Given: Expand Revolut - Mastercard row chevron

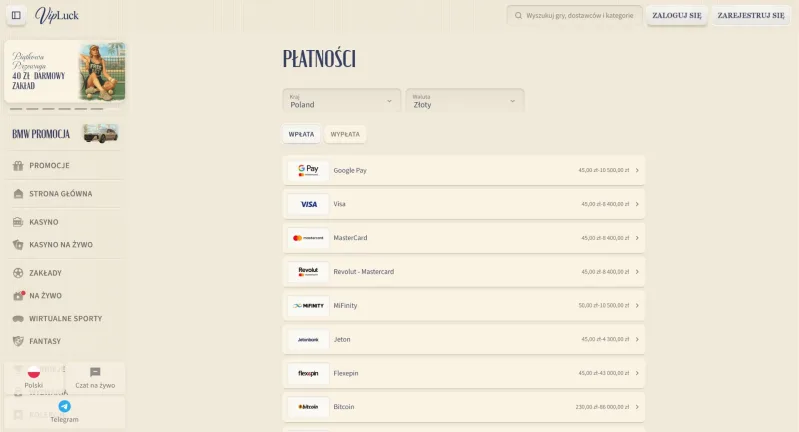Looking at the screenshot, I should [x=637, y=272].
